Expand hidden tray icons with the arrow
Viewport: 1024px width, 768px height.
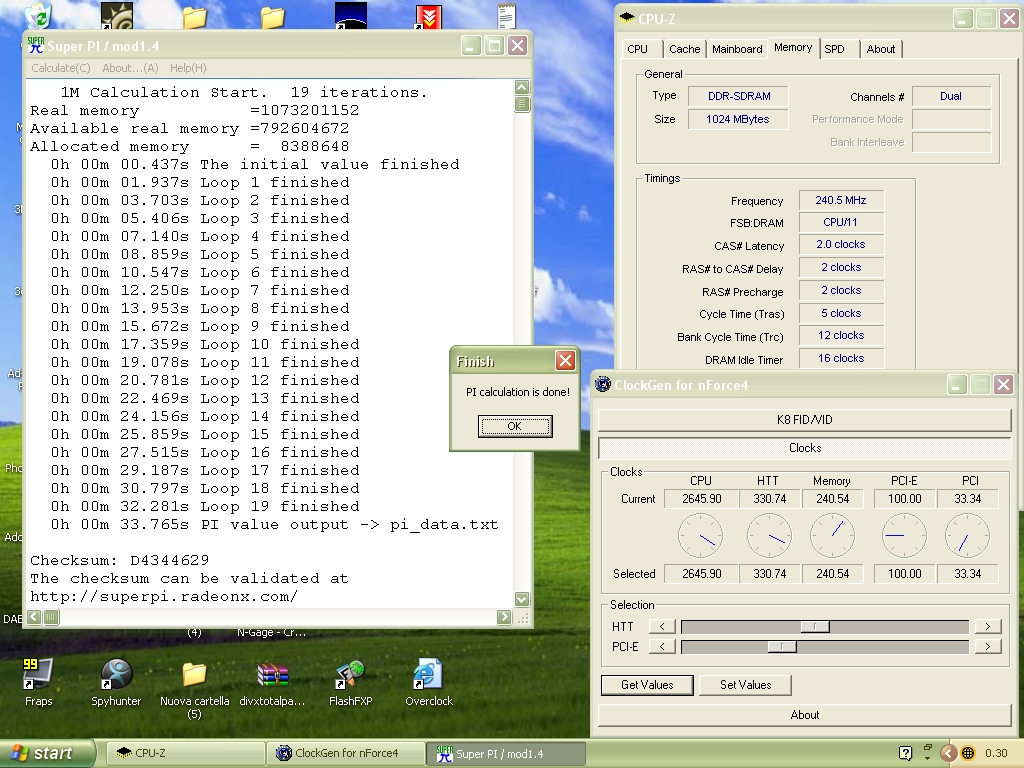click(x=948, y=753)
